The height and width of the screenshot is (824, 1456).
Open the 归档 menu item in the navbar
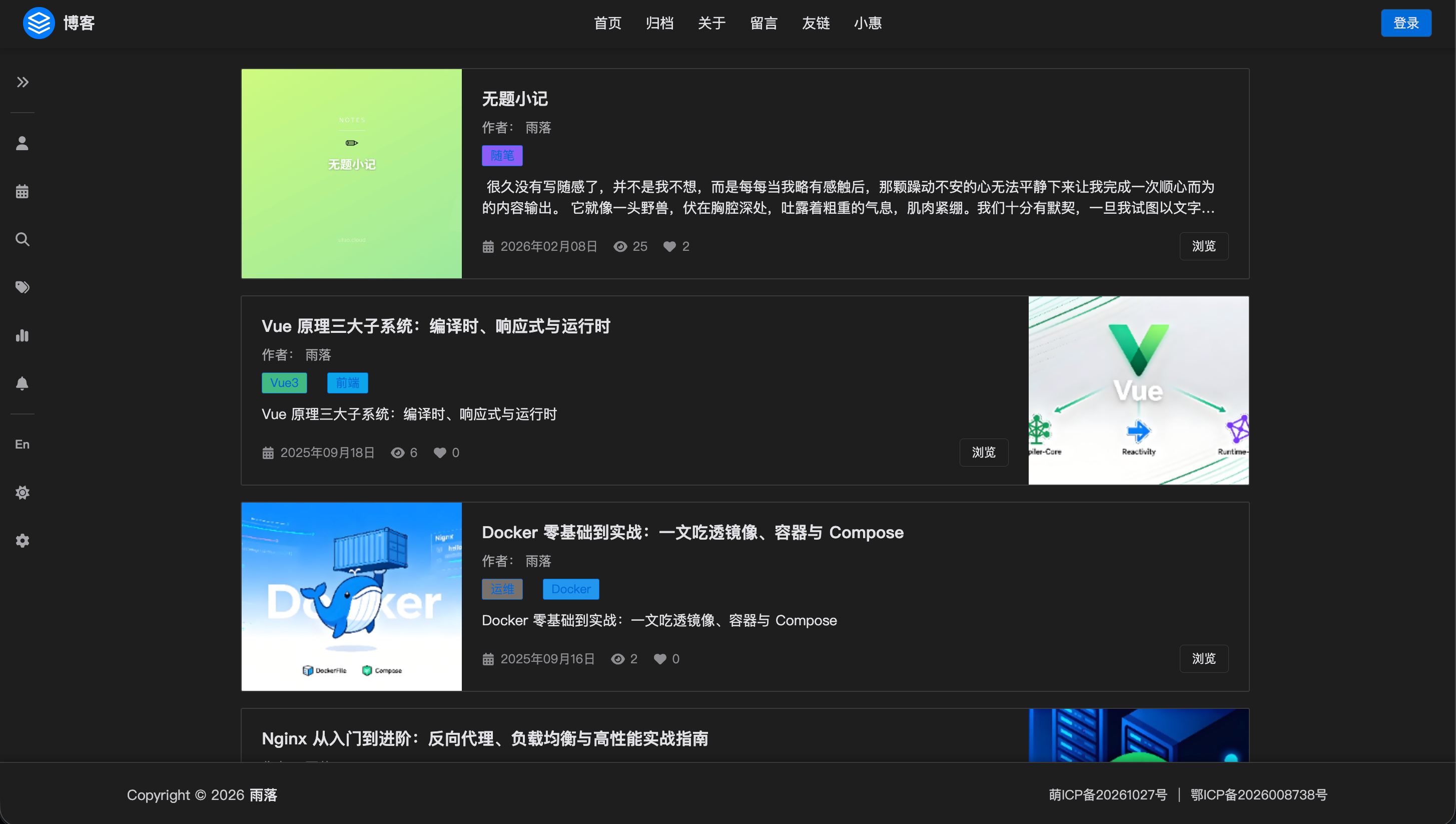[x=659, y=23]
